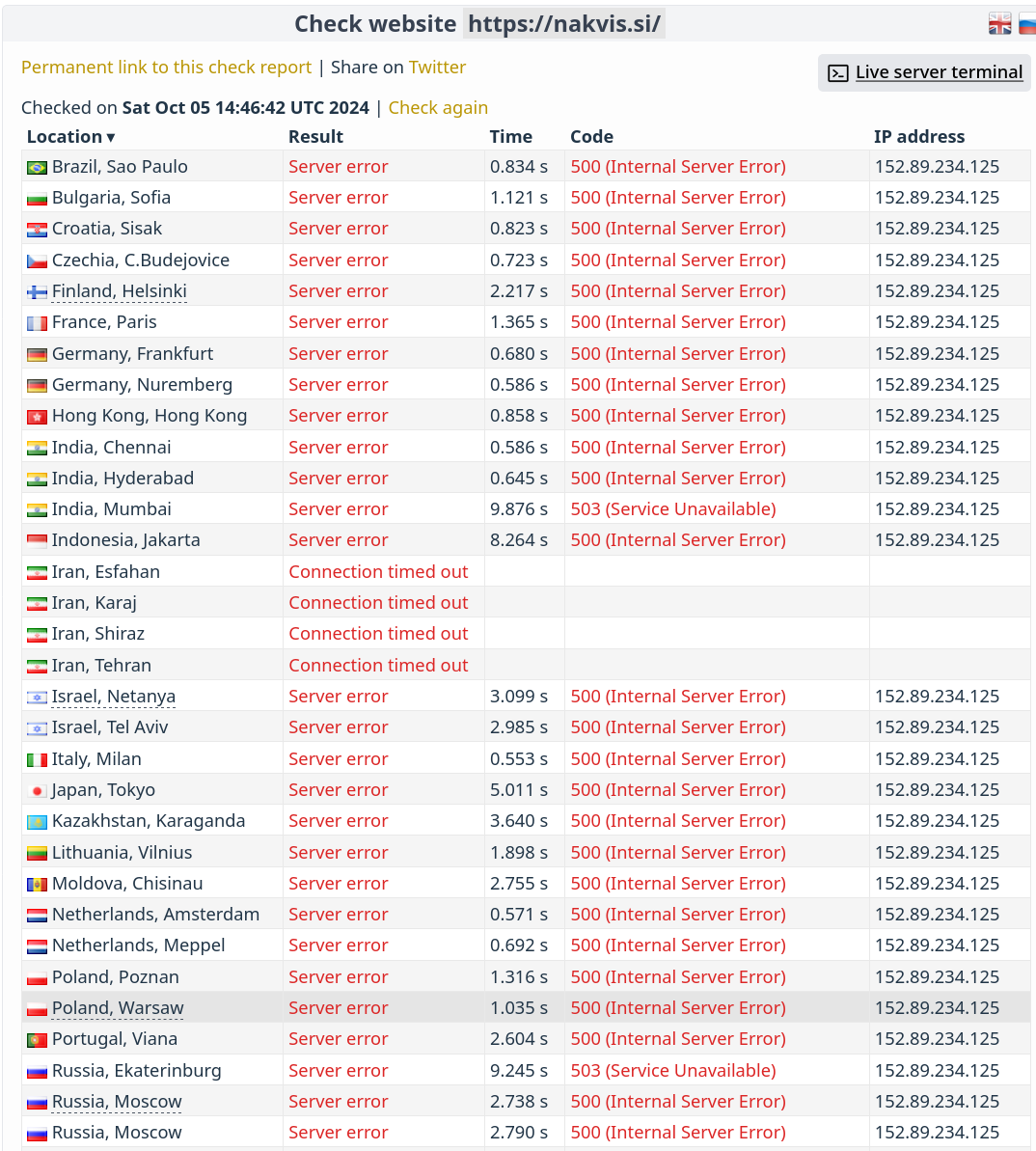Image resolution: width=1036 pixels, height=1151 pixels.
Task: Click the Hong Kong flag icon
Action: tap(37, 417)
